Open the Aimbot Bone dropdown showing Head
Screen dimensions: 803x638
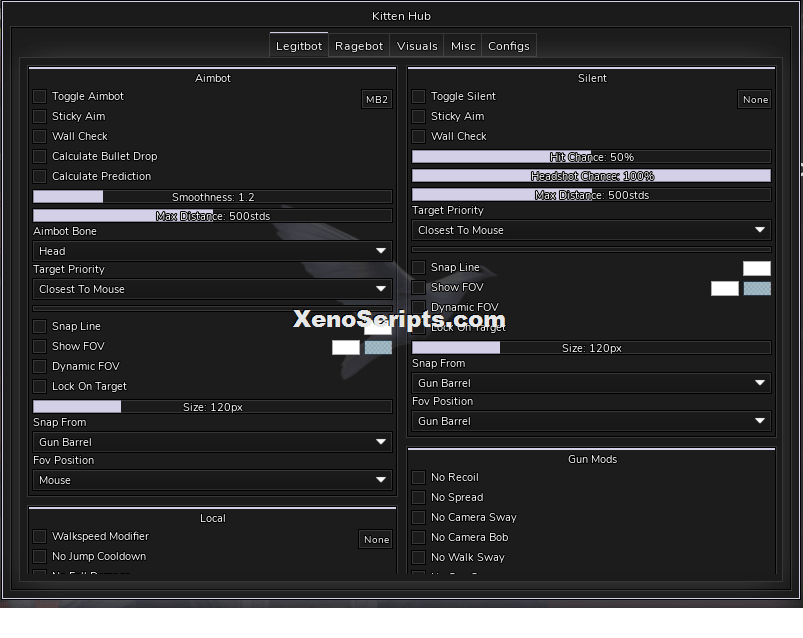tap(213, 251)
